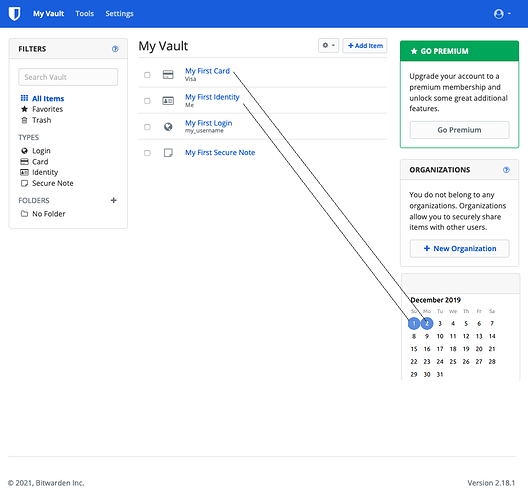This screenshot has height=500, width=528.
Task: Select December 1 in the calendar
Action: tap(414, 324)
